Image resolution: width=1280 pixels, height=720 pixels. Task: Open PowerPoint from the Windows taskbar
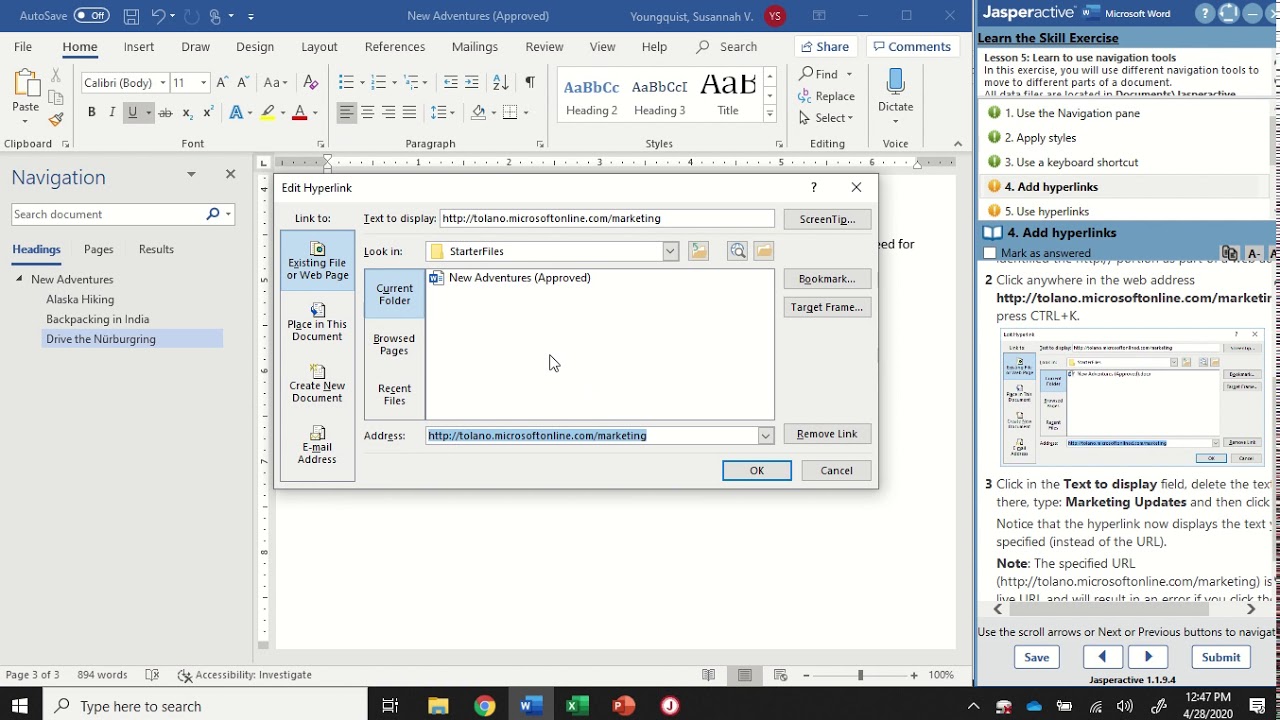tap(623, 706)
